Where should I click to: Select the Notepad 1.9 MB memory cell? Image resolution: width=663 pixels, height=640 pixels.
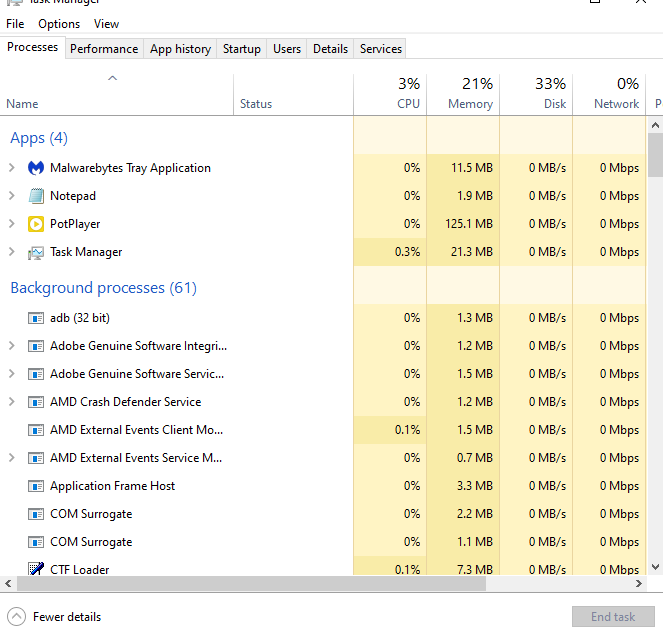pyautogui.click(x=463, y=196)
